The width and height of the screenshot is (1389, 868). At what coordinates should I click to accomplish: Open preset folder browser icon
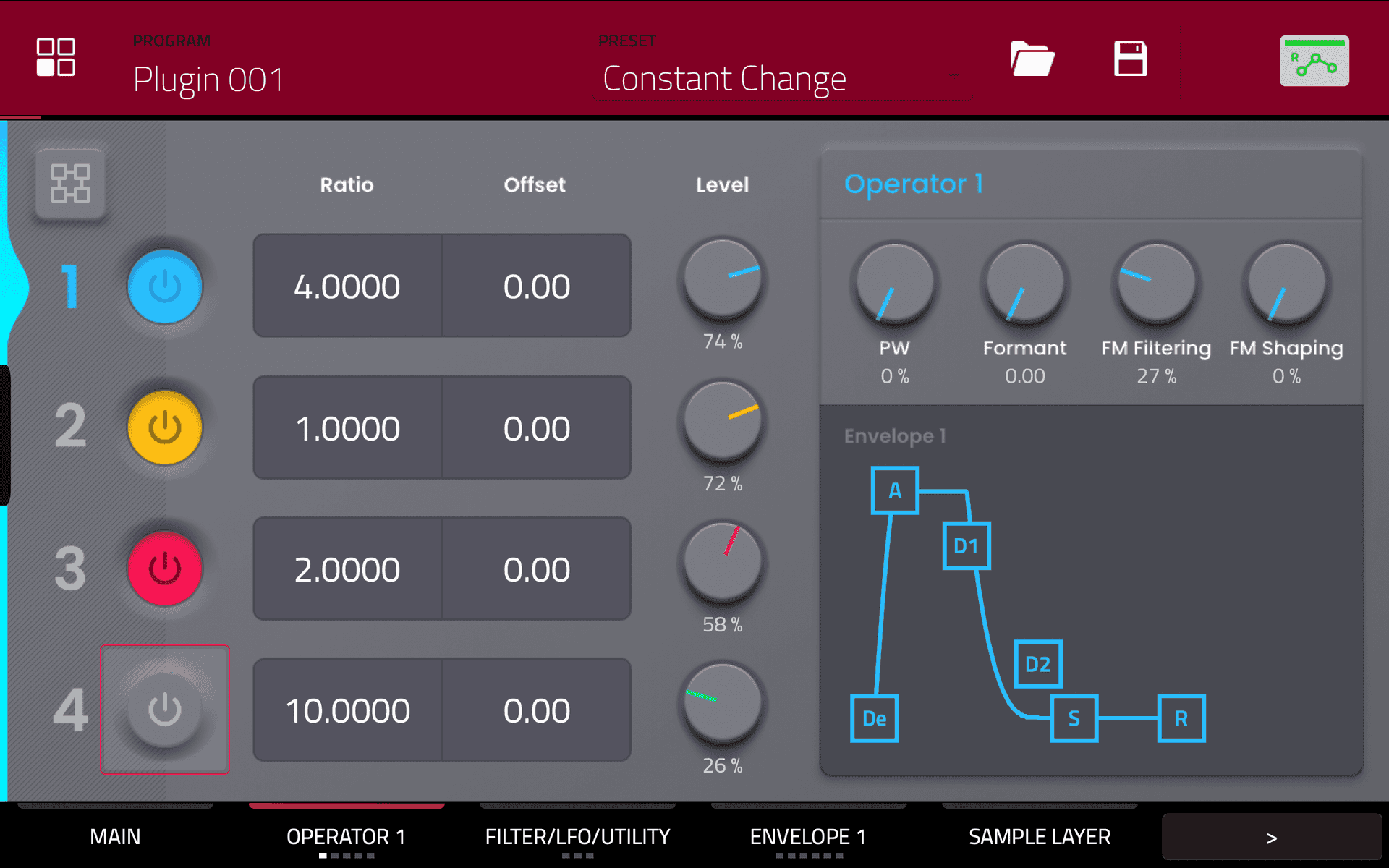pos(1032,59)
